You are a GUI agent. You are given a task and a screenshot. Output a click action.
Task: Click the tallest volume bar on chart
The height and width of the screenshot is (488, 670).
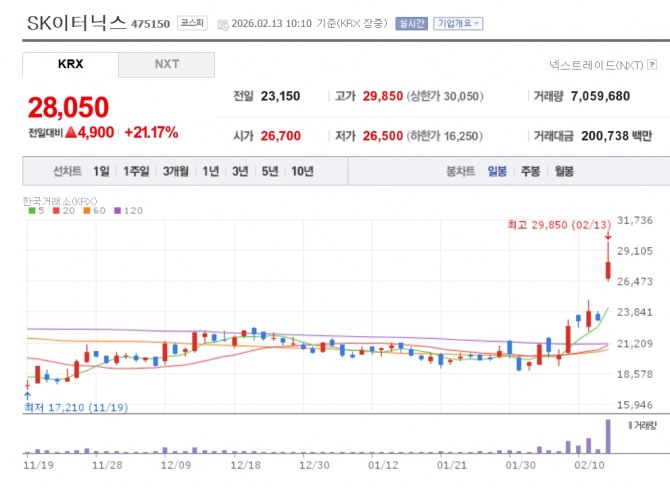608,436
